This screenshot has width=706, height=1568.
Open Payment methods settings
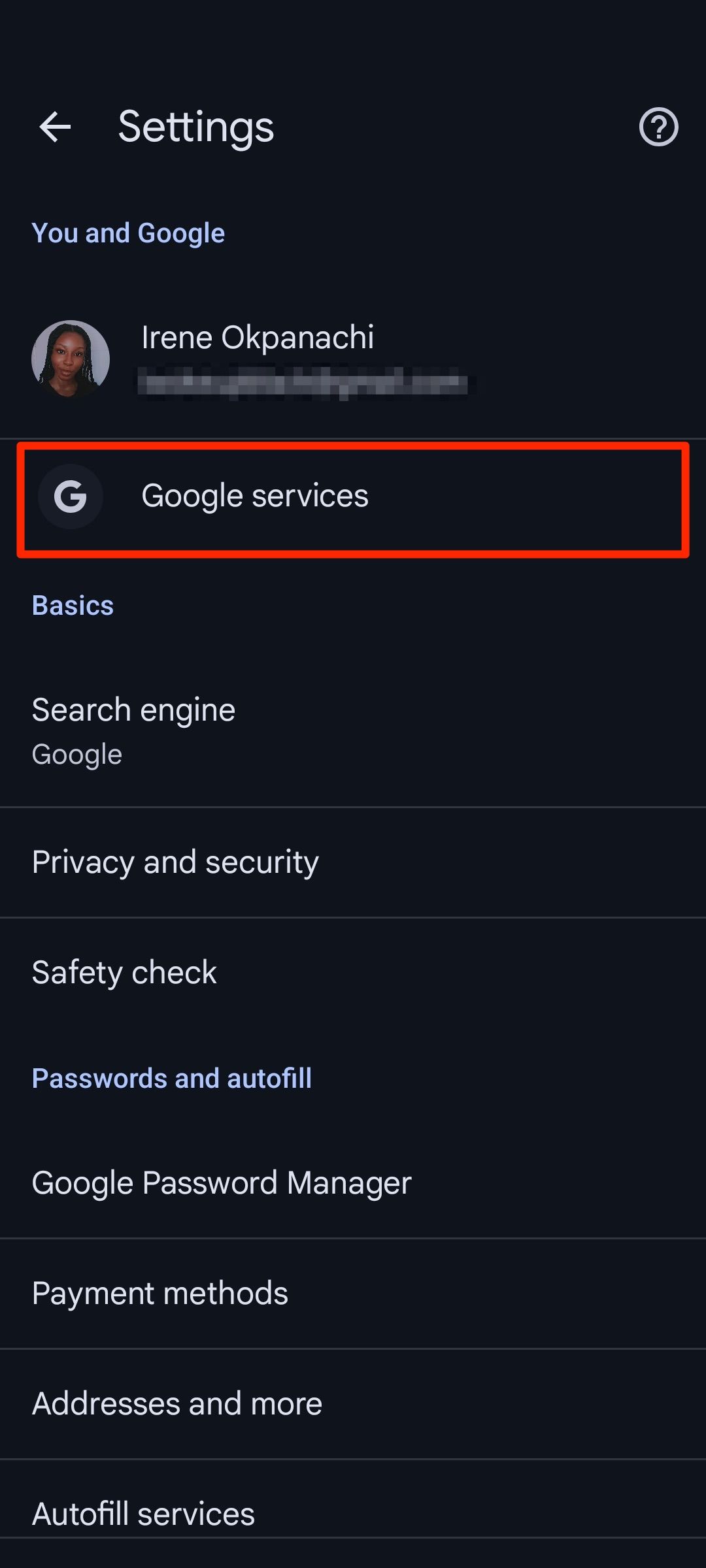point(160,1292)
